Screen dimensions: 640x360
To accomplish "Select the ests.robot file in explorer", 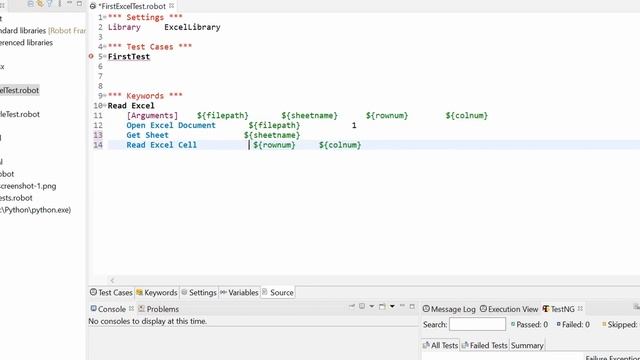I will click(x=16, y=198).
